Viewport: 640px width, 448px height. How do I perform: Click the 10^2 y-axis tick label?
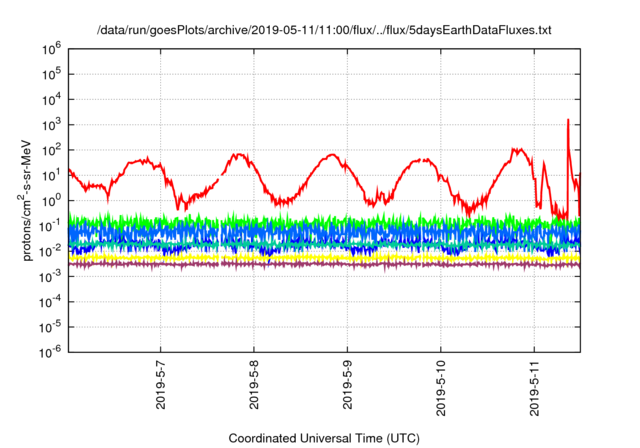[x=51, y=151]
